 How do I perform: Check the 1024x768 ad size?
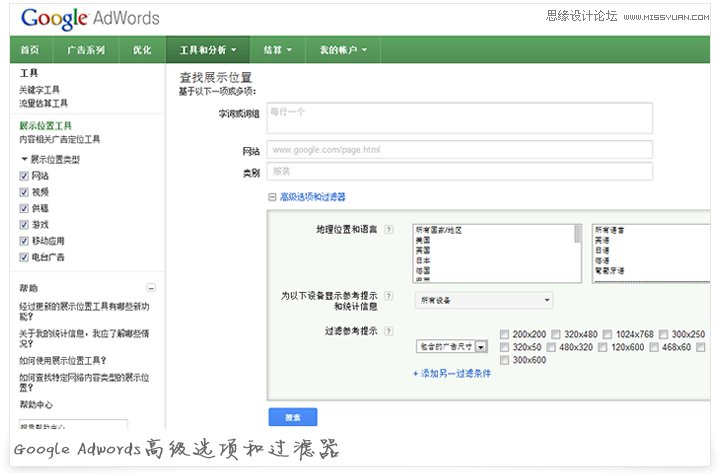coord(608,334)
